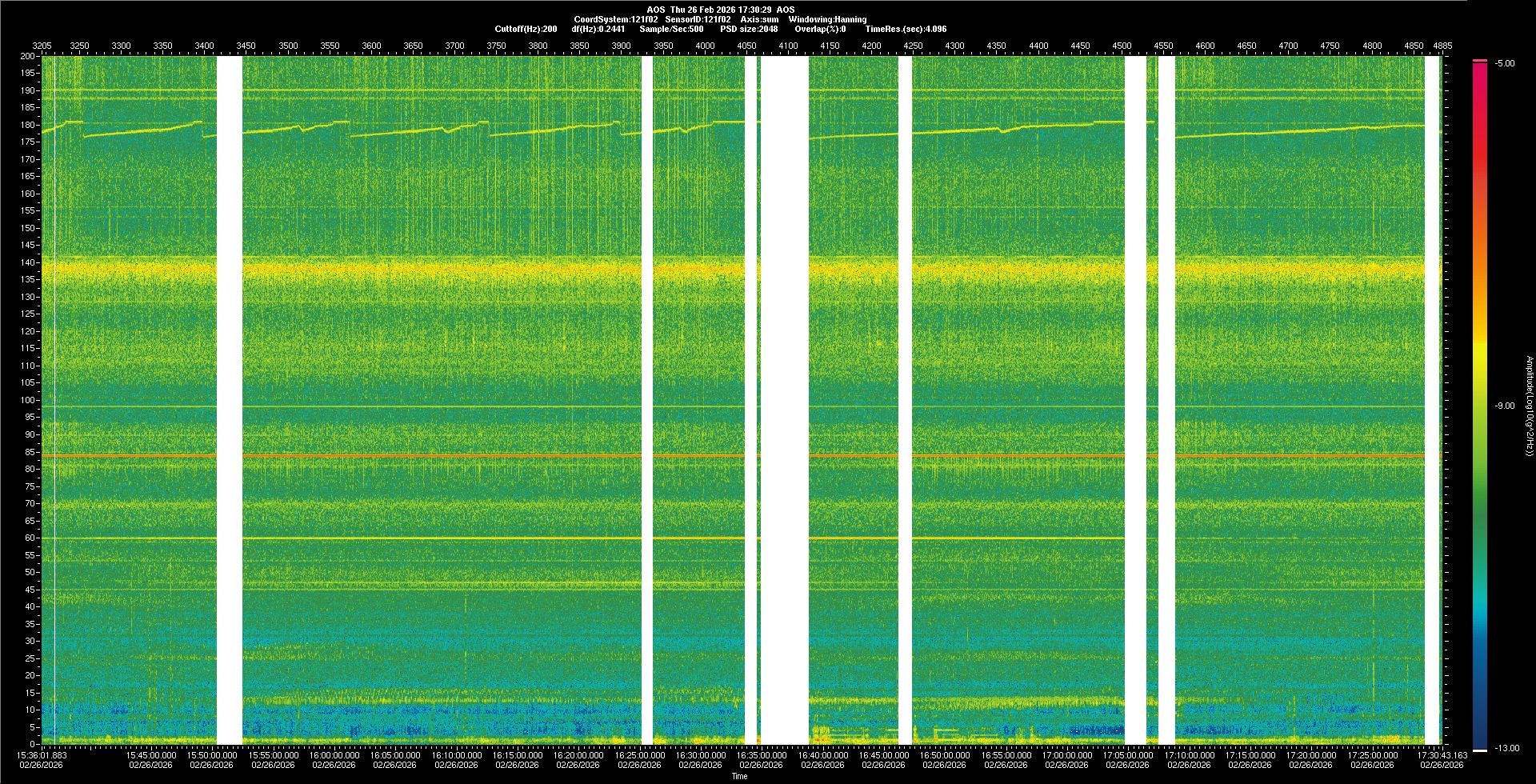Screen dimensions: 1536x784
Task: Click the widest white data gap near 16:35
Action: [784, 400]
